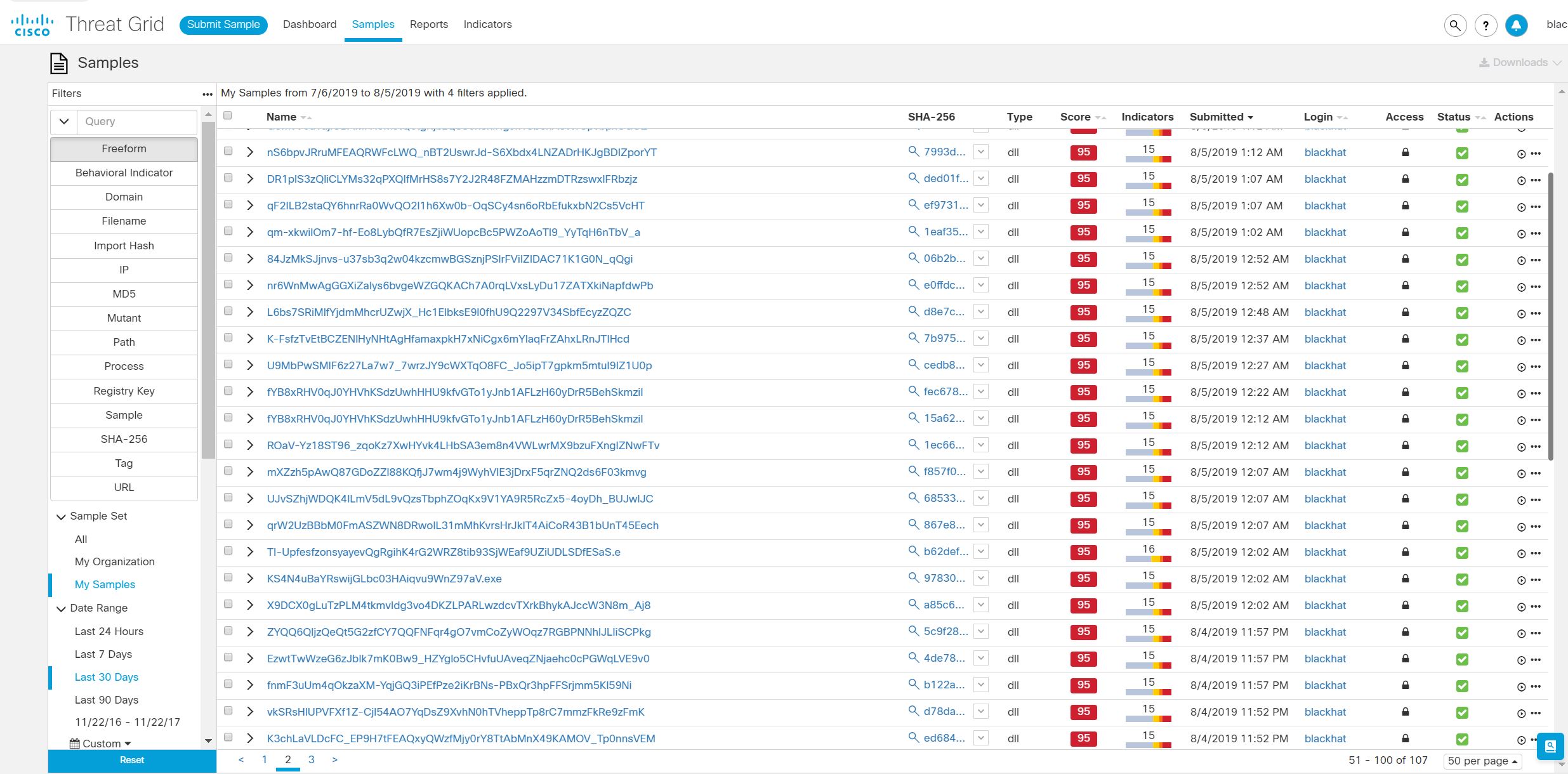Check the box for KS4N4uBaYRswijGLbc03HAiqvu9WnZ97aV.exe row
This screenshot has height=774, width=1568.
click(228, 578)
